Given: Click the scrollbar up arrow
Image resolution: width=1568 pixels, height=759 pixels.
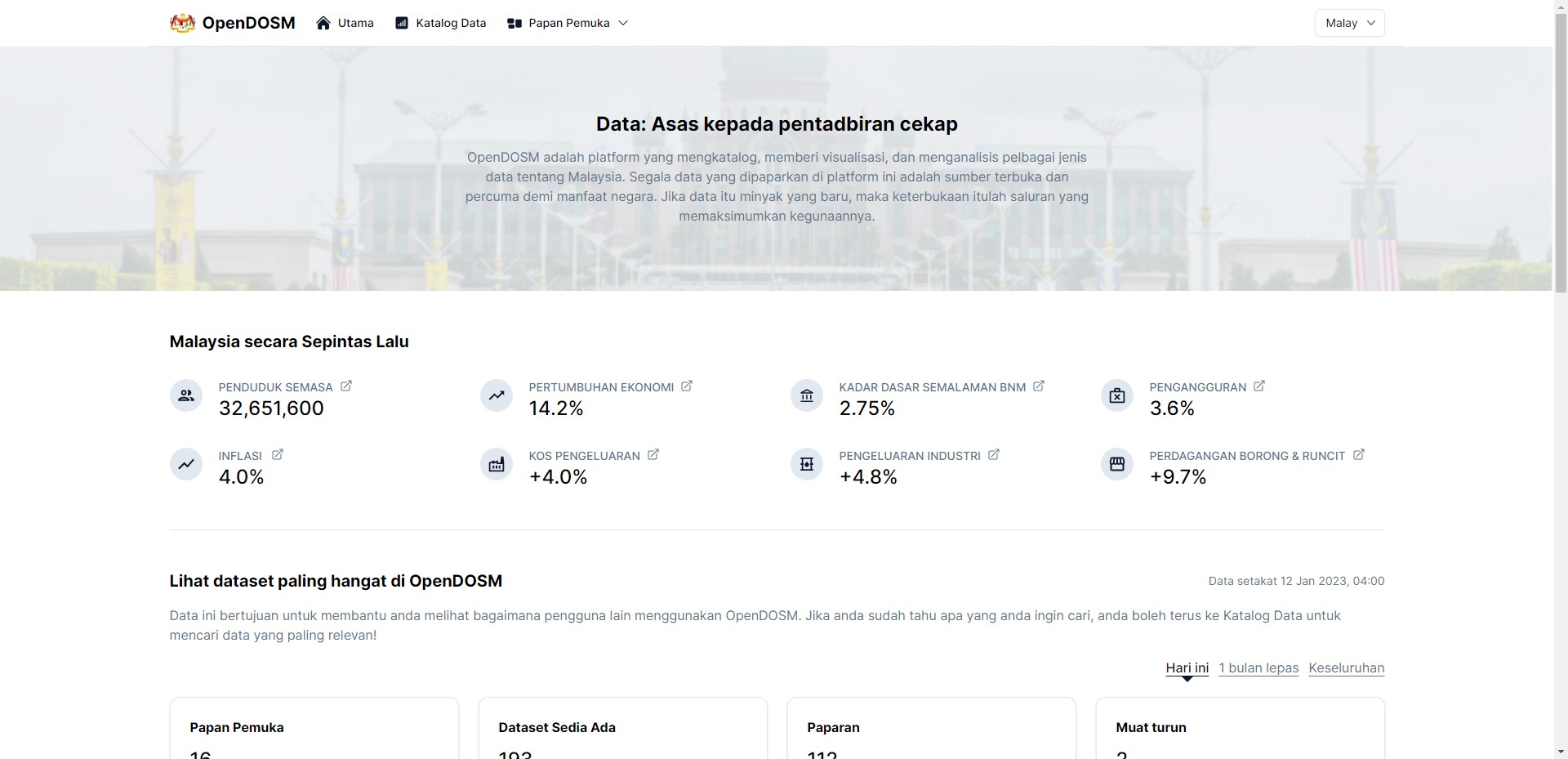Looking at the screenshot, I should click(x=1560, y=7).
